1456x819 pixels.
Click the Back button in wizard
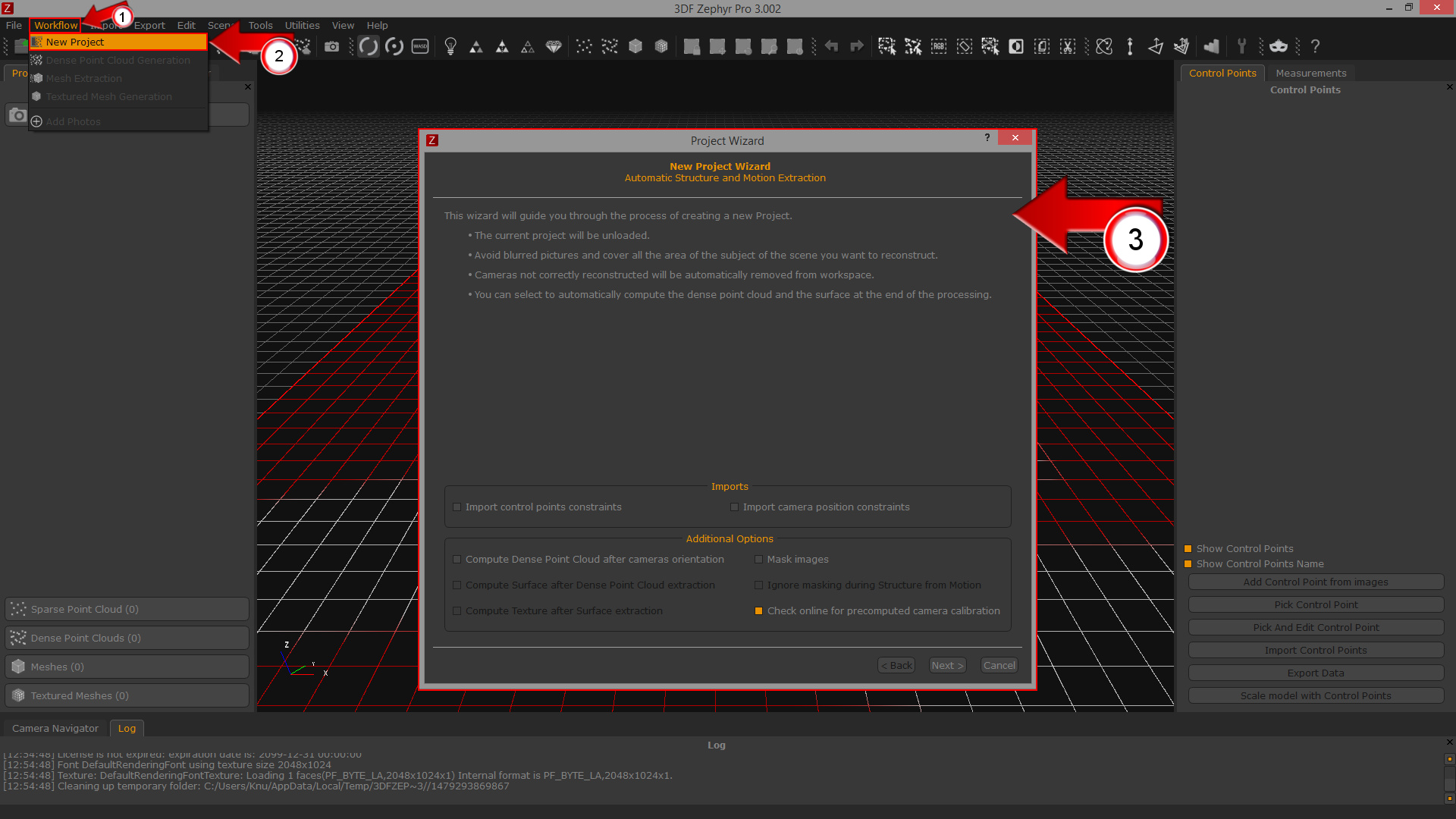pos(896,665)
